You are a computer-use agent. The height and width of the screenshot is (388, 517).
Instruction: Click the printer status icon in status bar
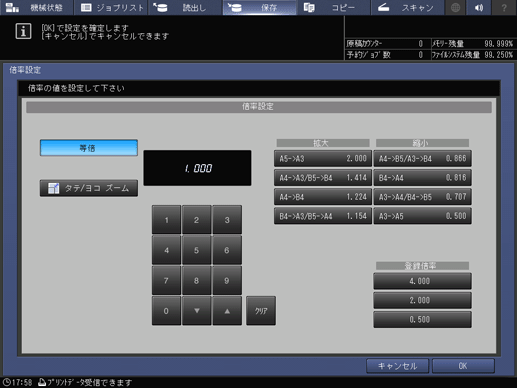[x=42, y=382]
